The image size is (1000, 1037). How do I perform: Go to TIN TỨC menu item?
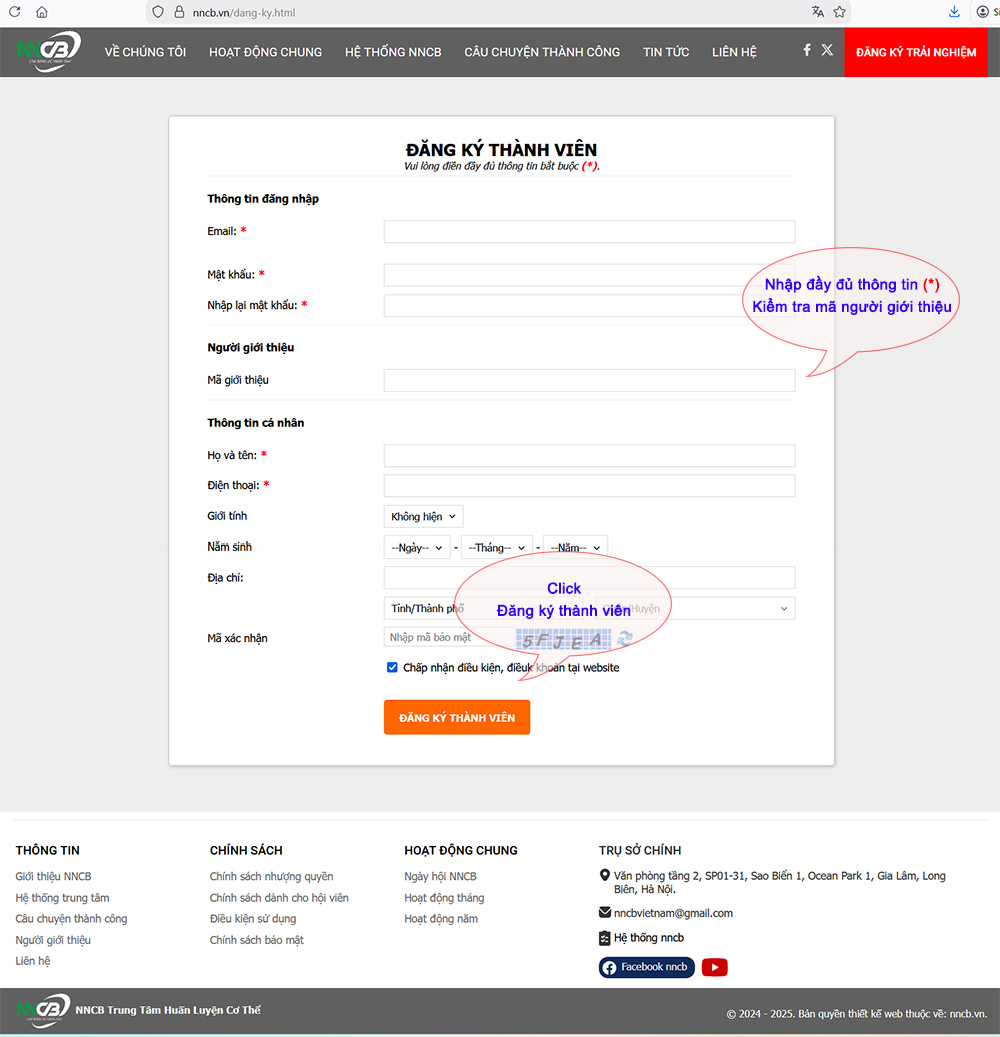666,52
